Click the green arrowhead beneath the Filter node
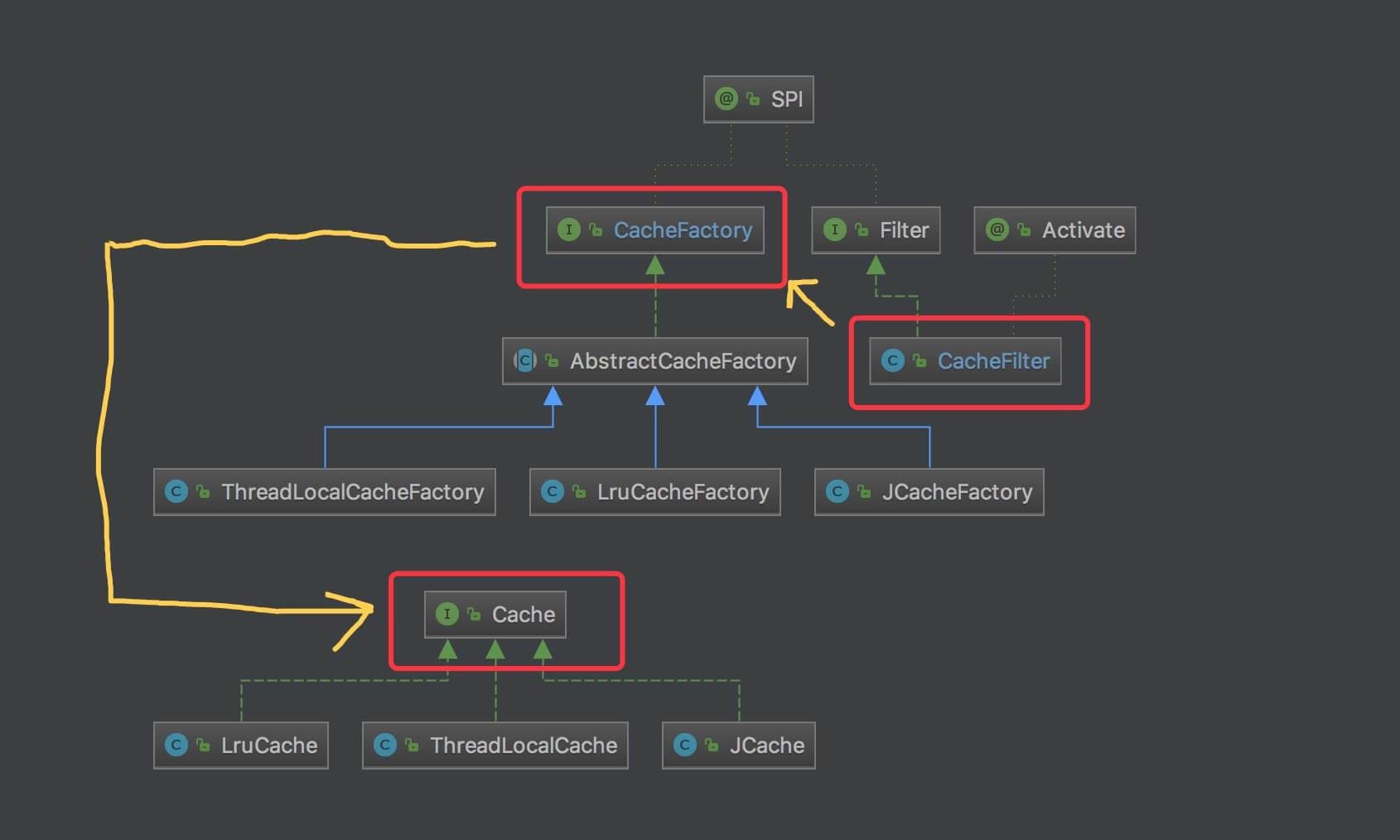The width and height of the screenshot is (1400, 840). pyautogui.click(x=876, y=266)
